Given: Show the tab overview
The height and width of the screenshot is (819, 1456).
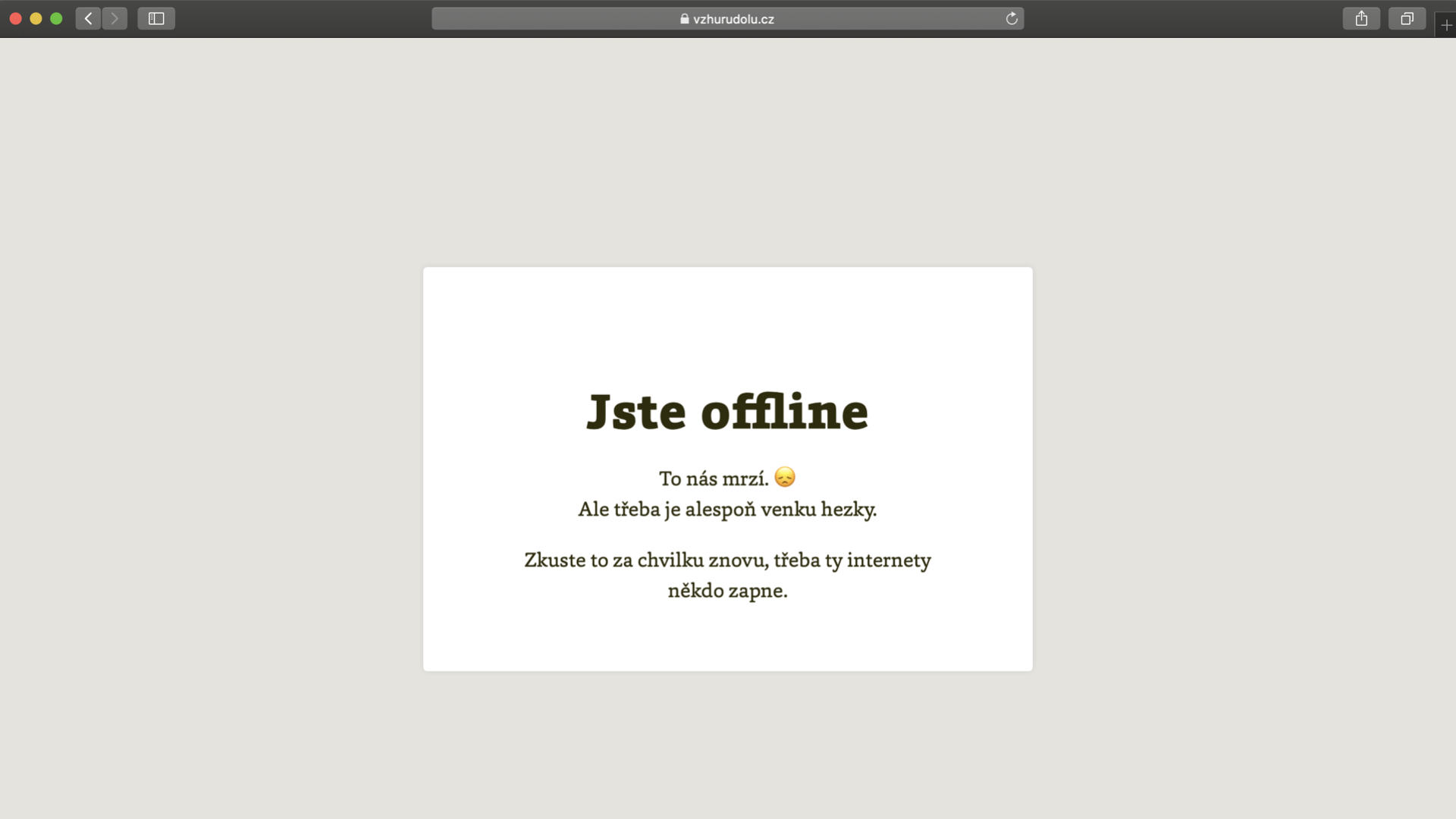Looking at the screenshot, I should (x=1407, y=19).
